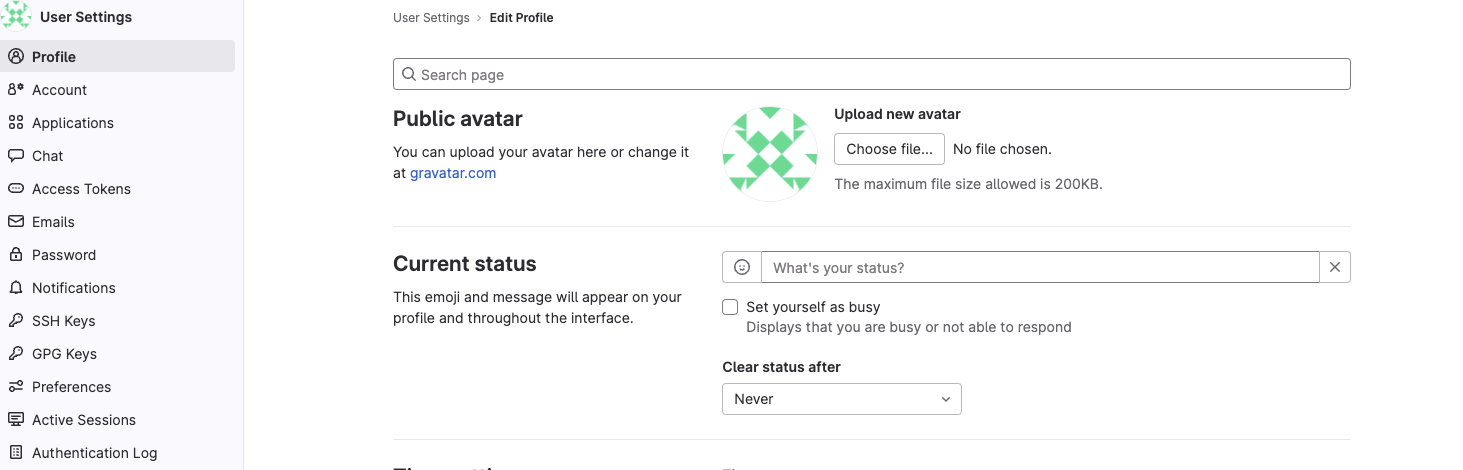1463x470 pixels.
Task: Click the Chat speech bubble icon
Action: click(x=15, y=156)
